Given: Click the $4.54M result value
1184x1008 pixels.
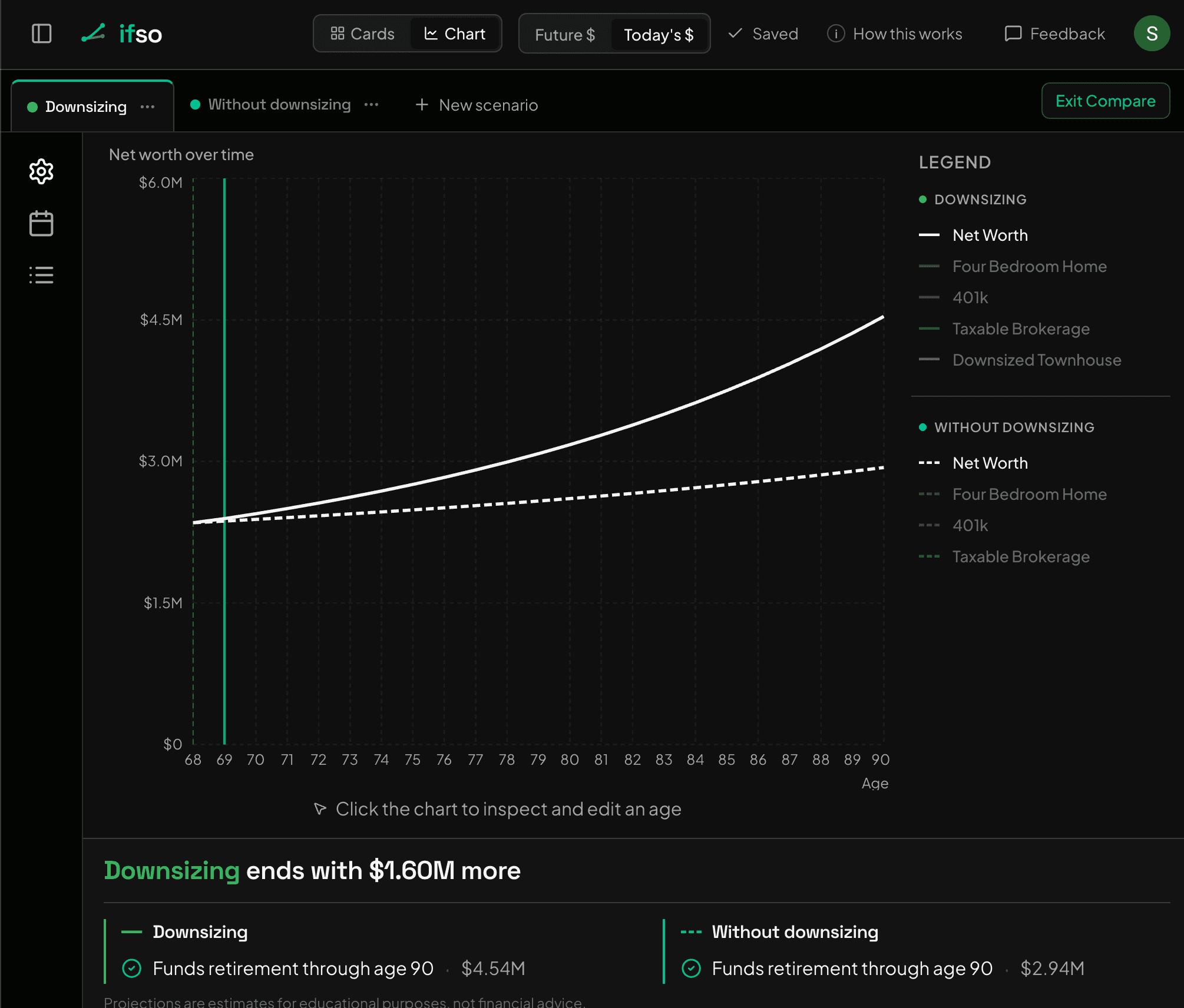Looking at the screenshot, I should pyautogui.click(x=493, y=968).
